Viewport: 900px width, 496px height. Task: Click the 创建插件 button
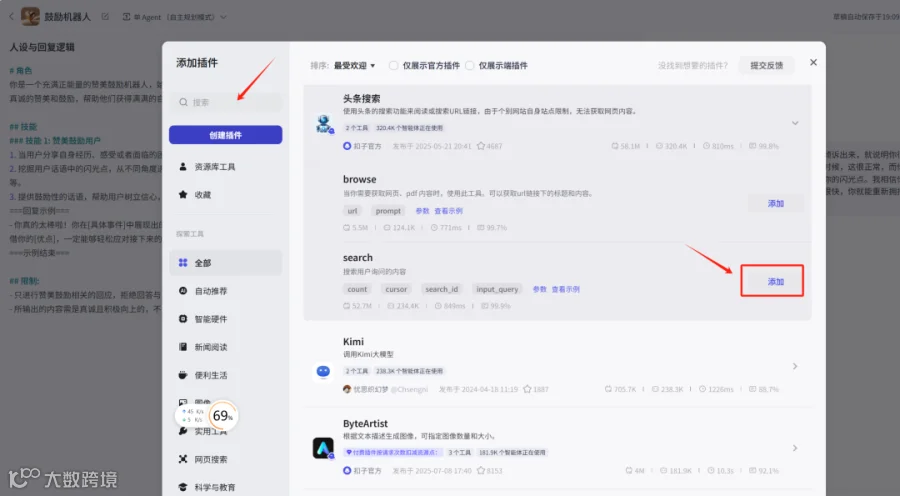pyautogui.click(x=226, y=135)
